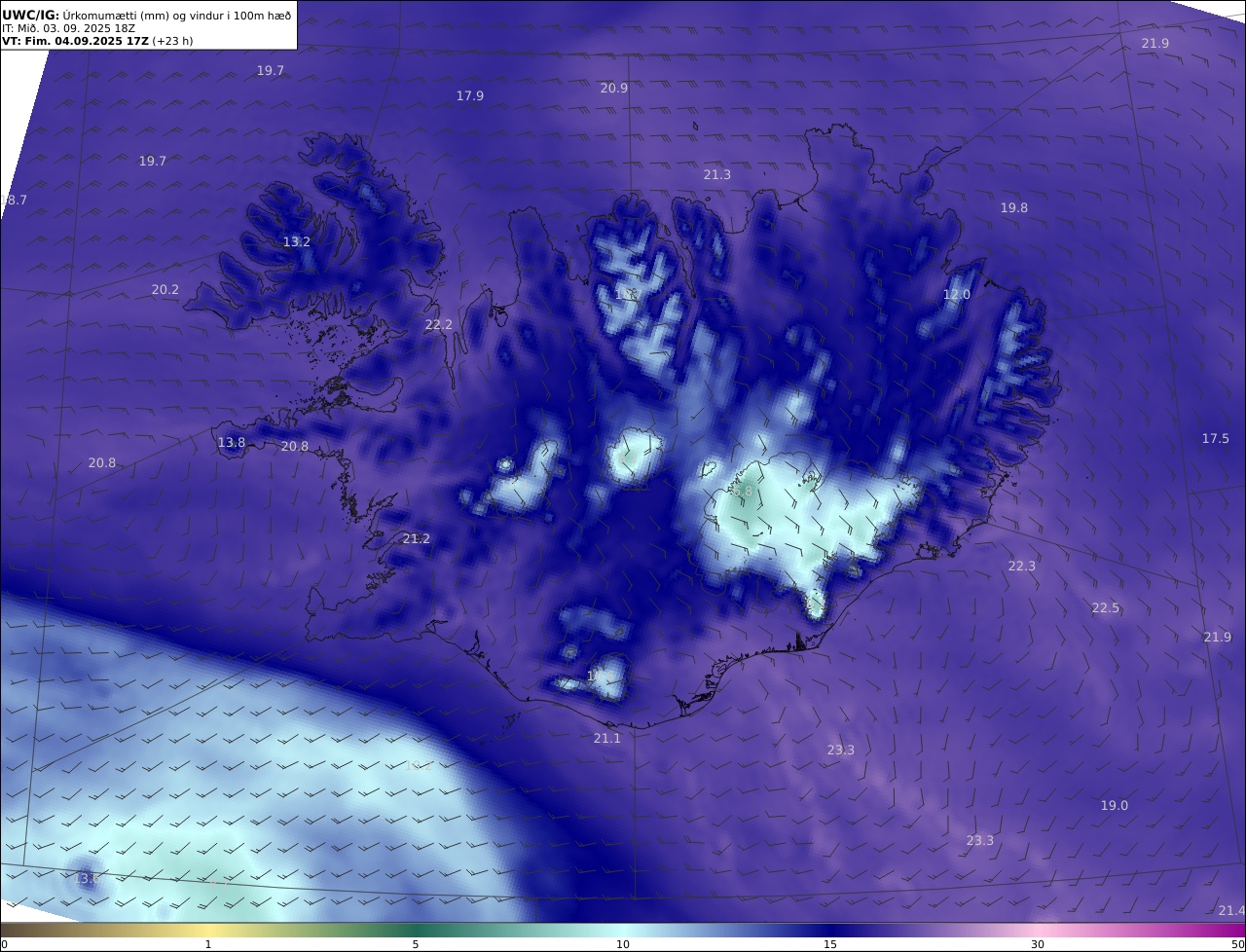This screenshot has height=952, width=1246.
Task: Select the colorbar tick label 30
Action: tap(1038, 944)
